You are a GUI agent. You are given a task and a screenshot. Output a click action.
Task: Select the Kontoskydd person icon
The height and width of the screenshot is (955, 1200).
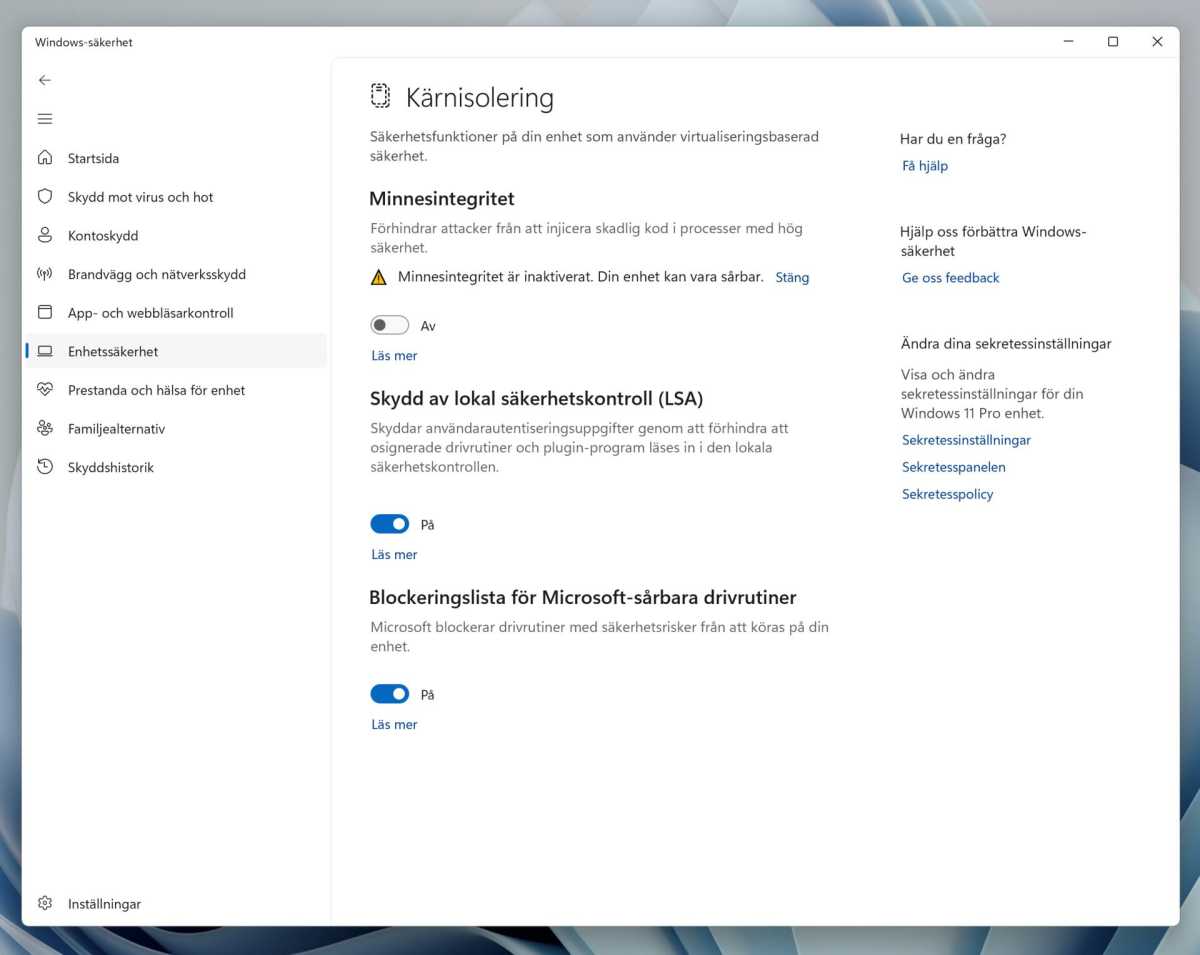tap(44, 235)
